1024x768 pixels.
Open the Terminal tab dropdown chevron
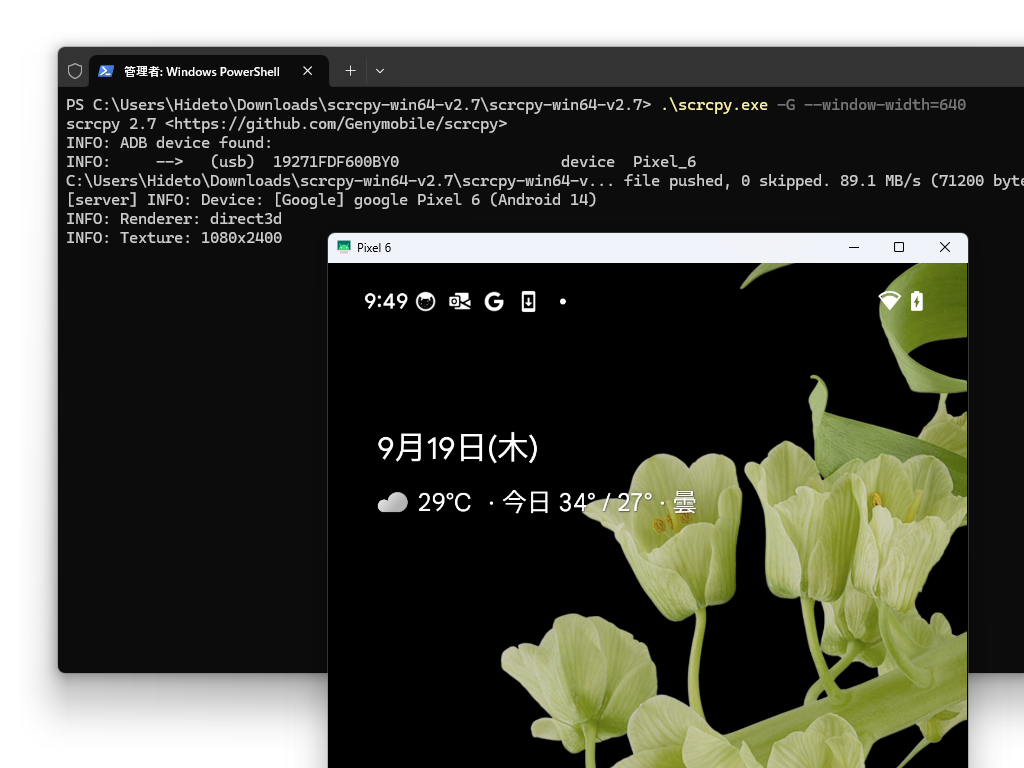(379, 70)
